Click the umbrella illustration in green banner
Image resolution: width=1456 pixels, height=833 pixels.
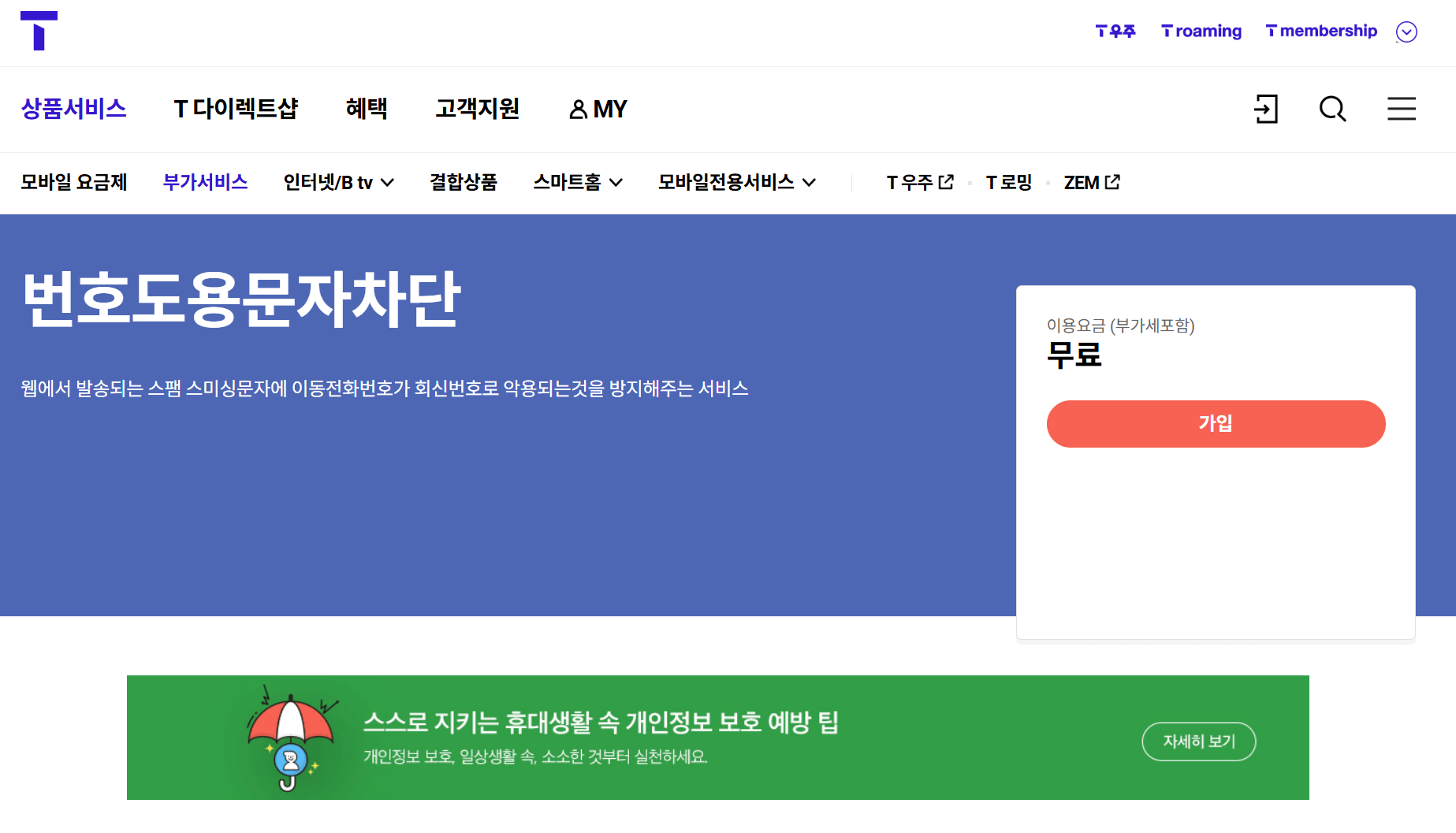tap(290, 737)
